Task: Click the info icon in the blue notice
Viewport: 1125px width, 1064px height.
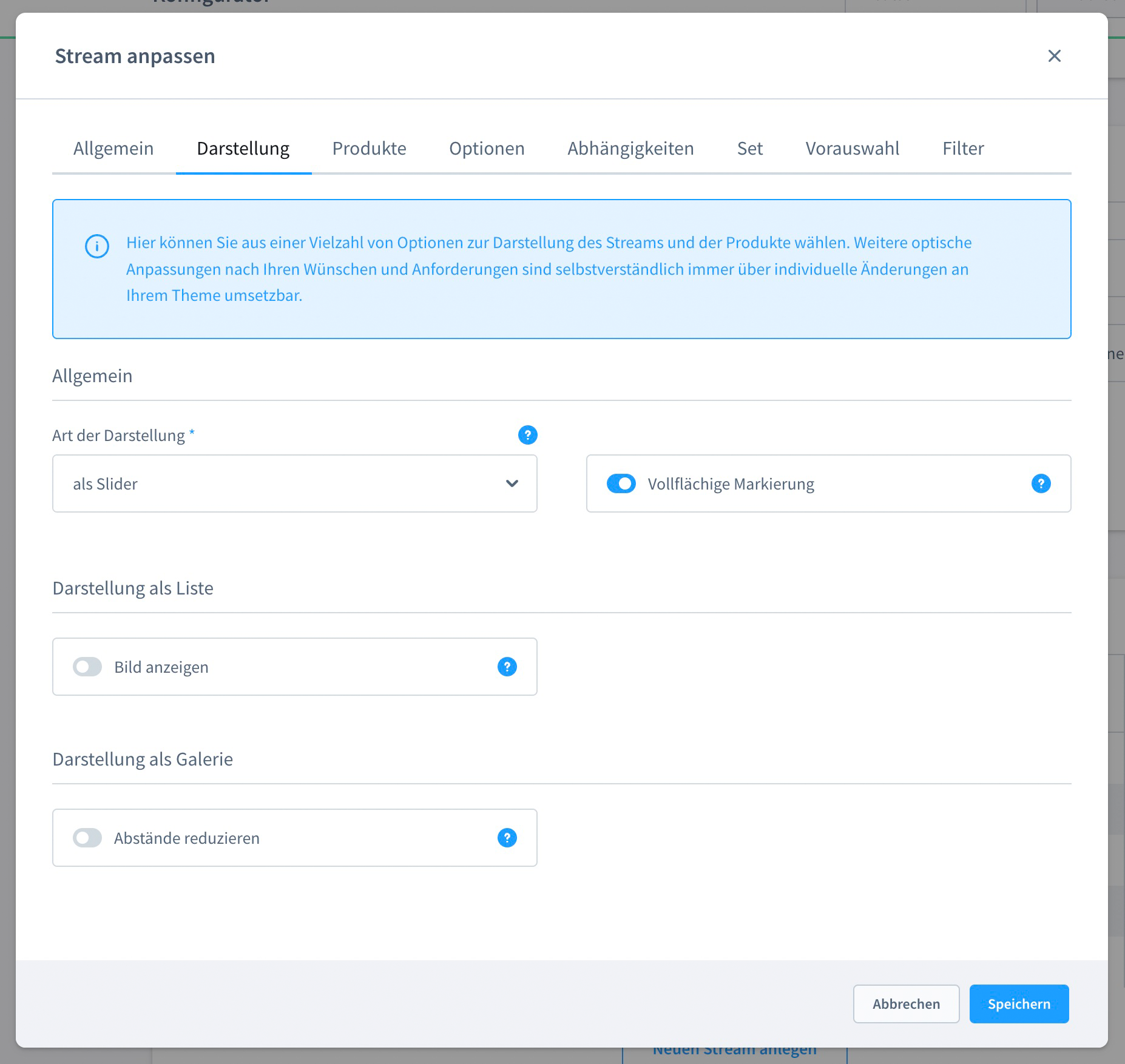Action: coord(97,246)
